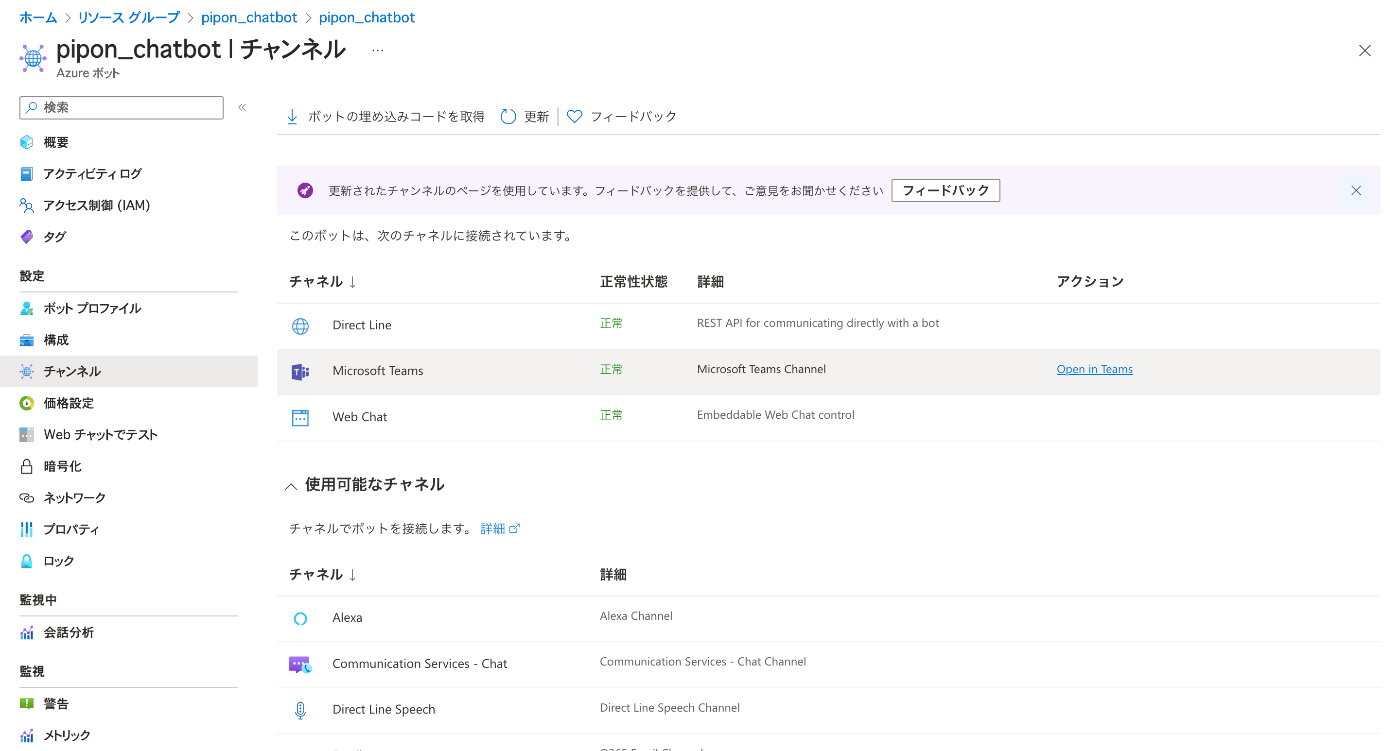Select Communication Services - Chat channel

[829, 665]
